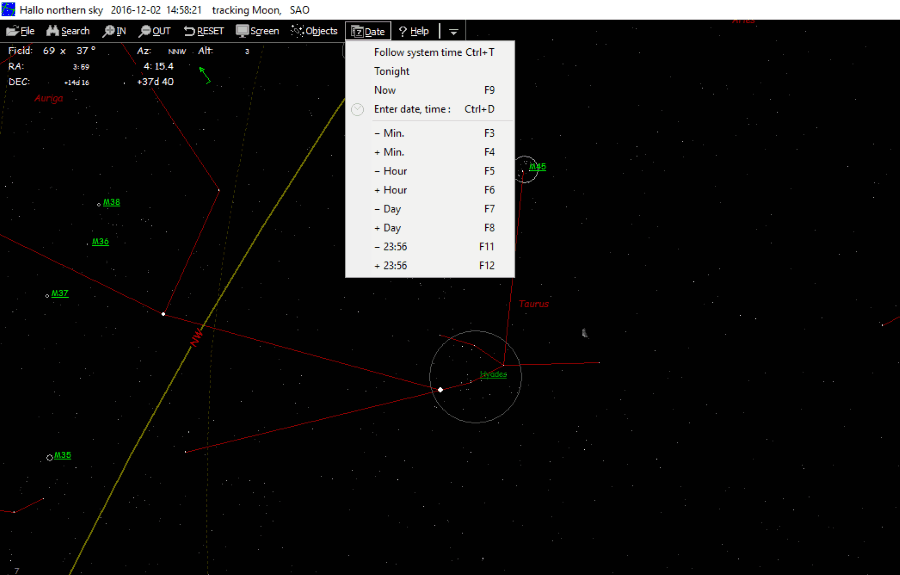The width and height of the screenshot is (900, 575).
Task: Select Follow system time Ctrl+T
Action: pyautogui.click(x=430, y=52)
